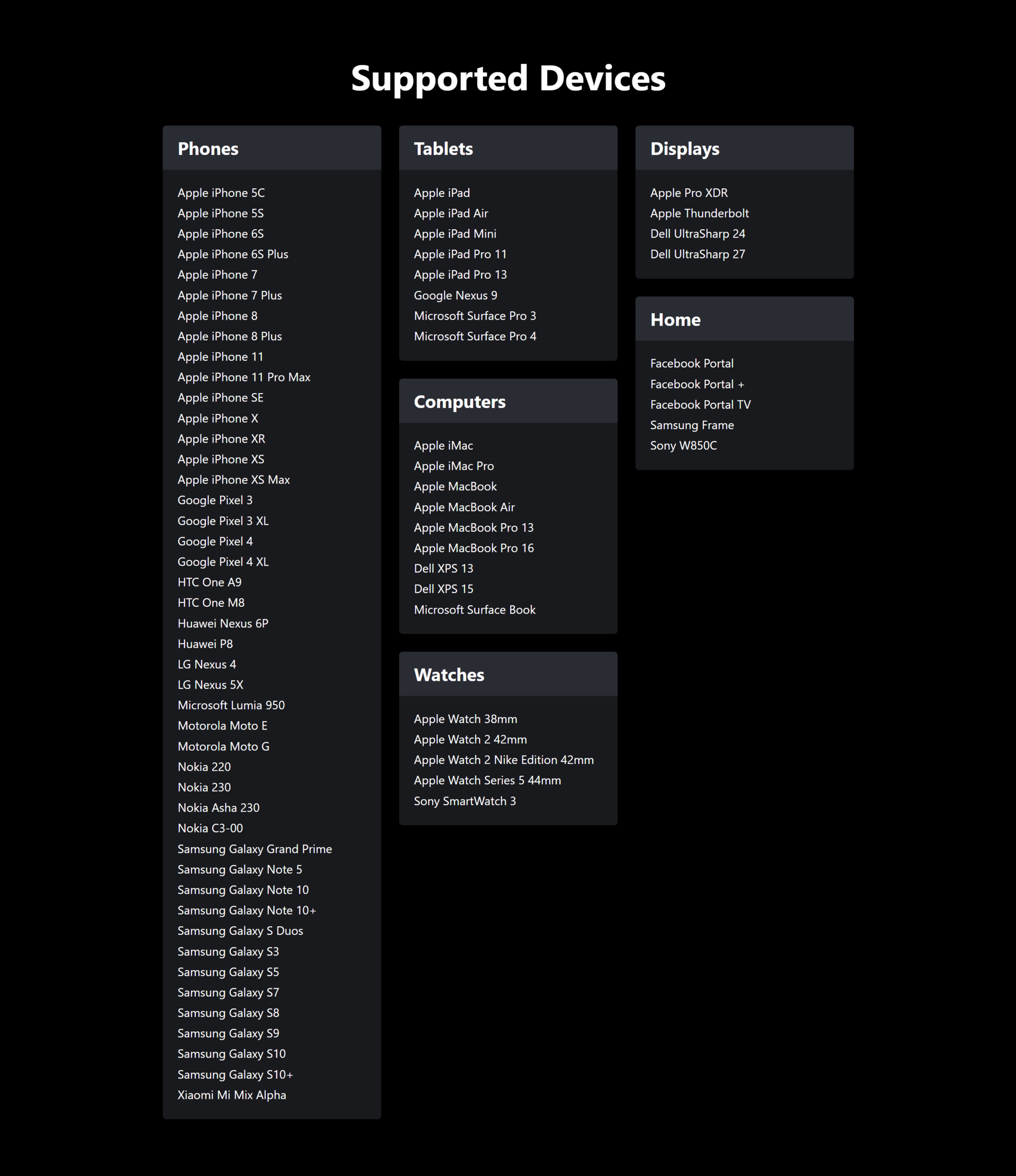Choose Sony SmartWatch 3
Viewport: 1016px width, 1176px height.
[x=465, y=801]
